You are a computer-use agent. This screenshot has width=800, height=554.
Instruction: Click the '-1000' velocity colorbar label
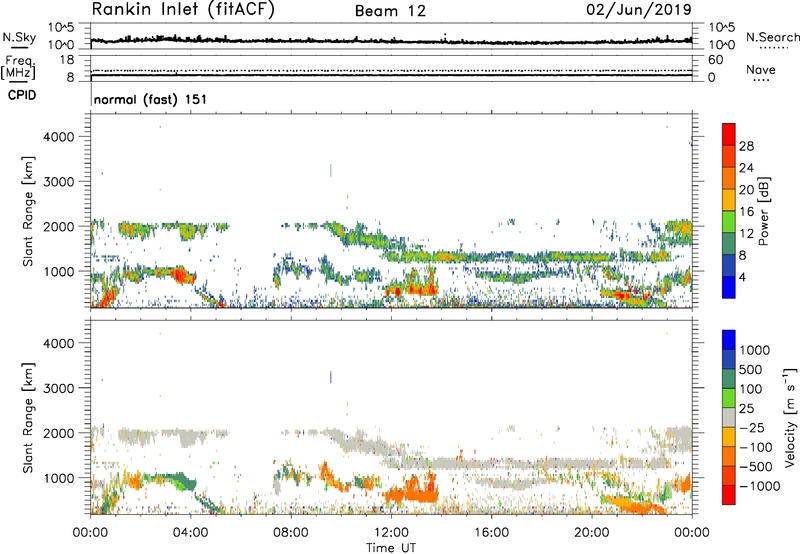click(x=759, y=486)
